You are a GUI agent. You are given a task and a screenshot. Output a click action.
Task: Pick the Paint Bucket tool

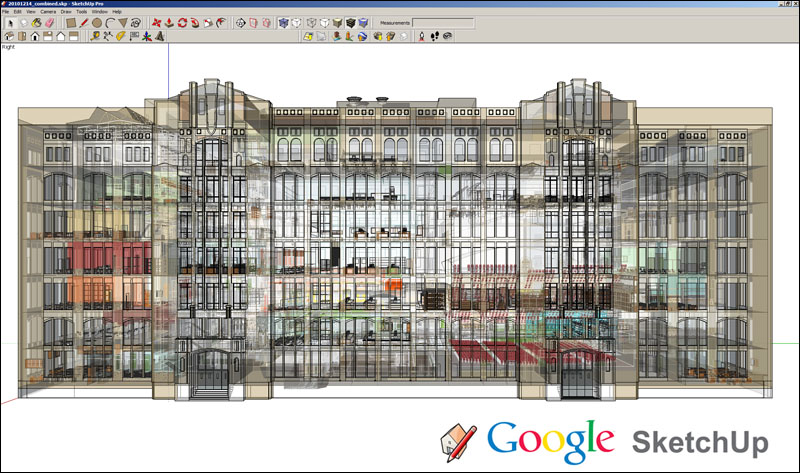(x=36, y=22)
